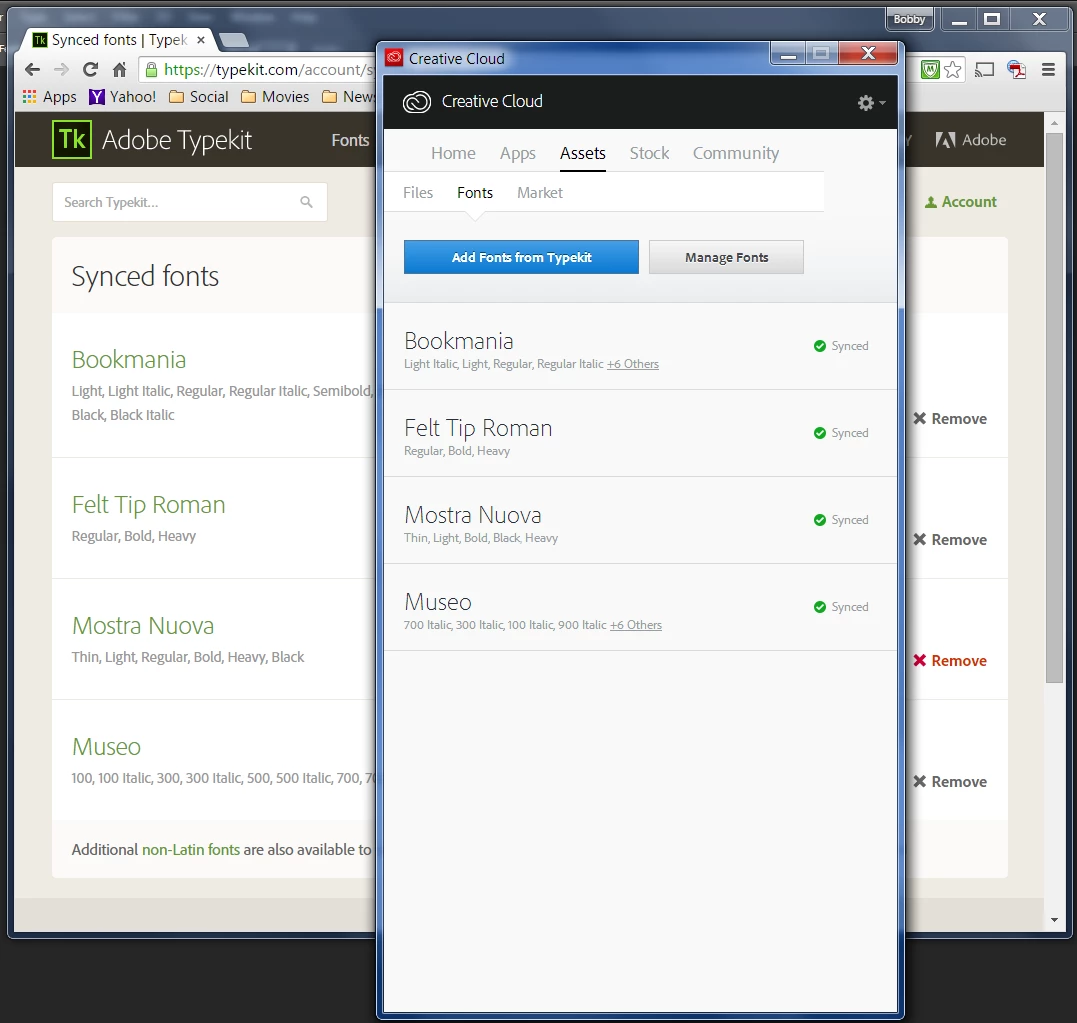This screenshot has height=1023, width=1077.
Task: Click the PDF extension icon in Chrome toolbar
Action: click(x=1017, y=69)
